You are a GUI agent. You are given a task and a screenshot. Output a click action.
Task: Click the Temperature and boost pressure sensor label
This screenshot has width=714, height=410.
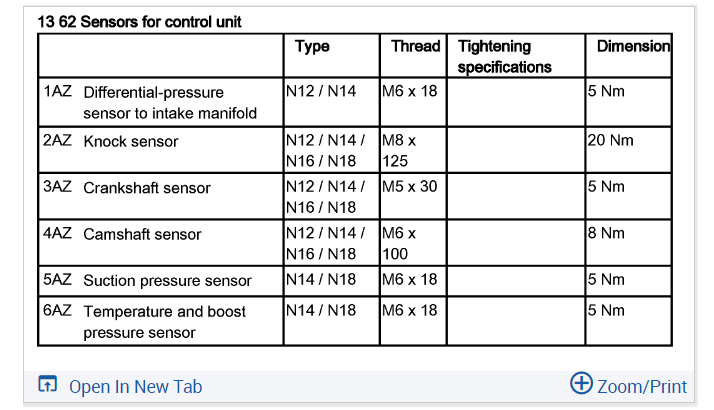165,321
